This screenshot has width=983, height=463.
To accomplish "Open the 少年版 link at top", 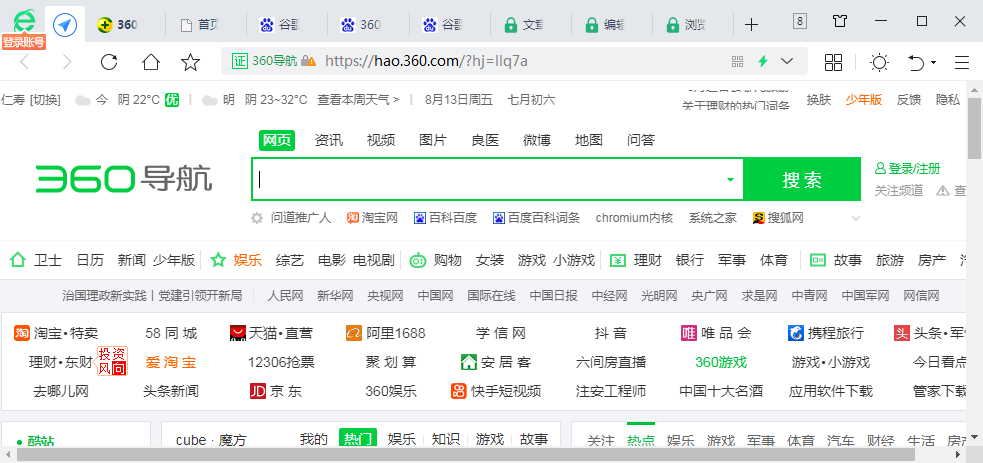I will pos(863,100).
